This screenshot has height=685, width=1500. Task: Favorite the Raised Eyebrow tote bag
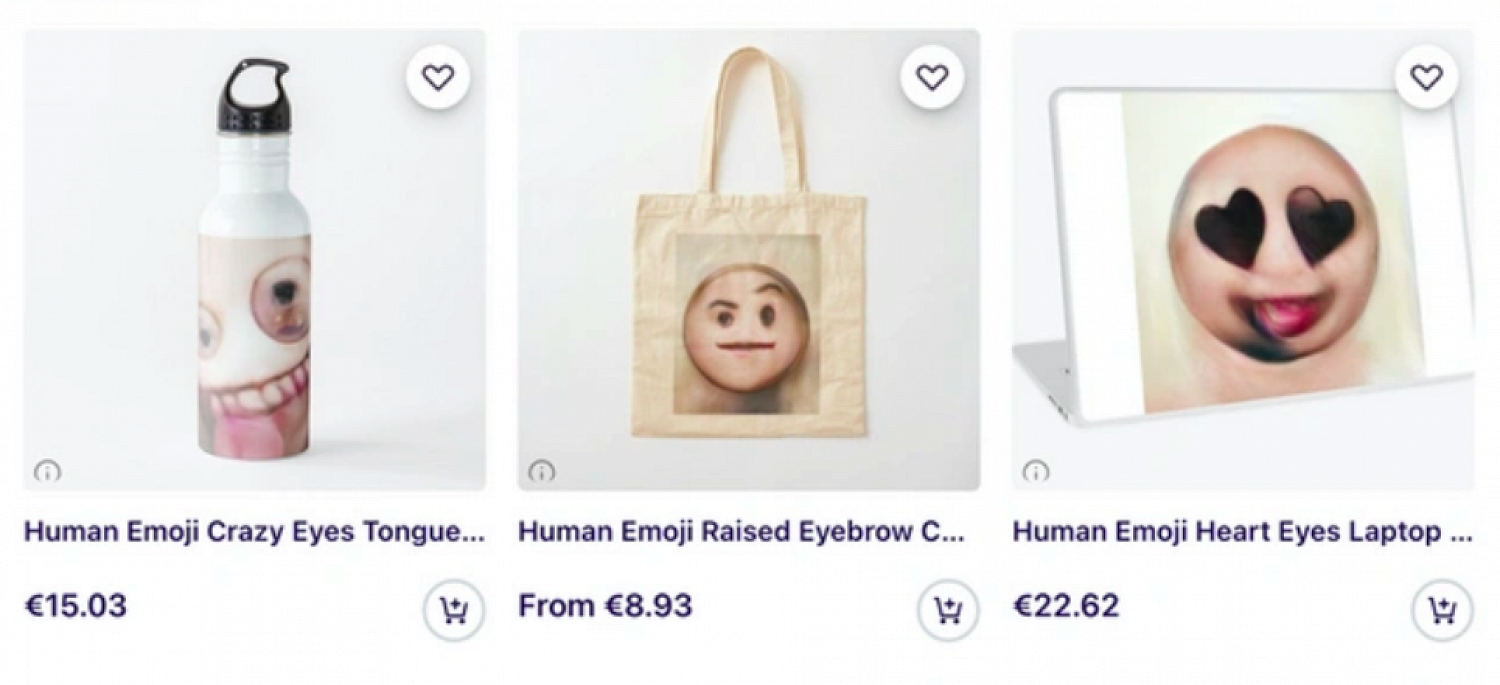tap(932, 77)
